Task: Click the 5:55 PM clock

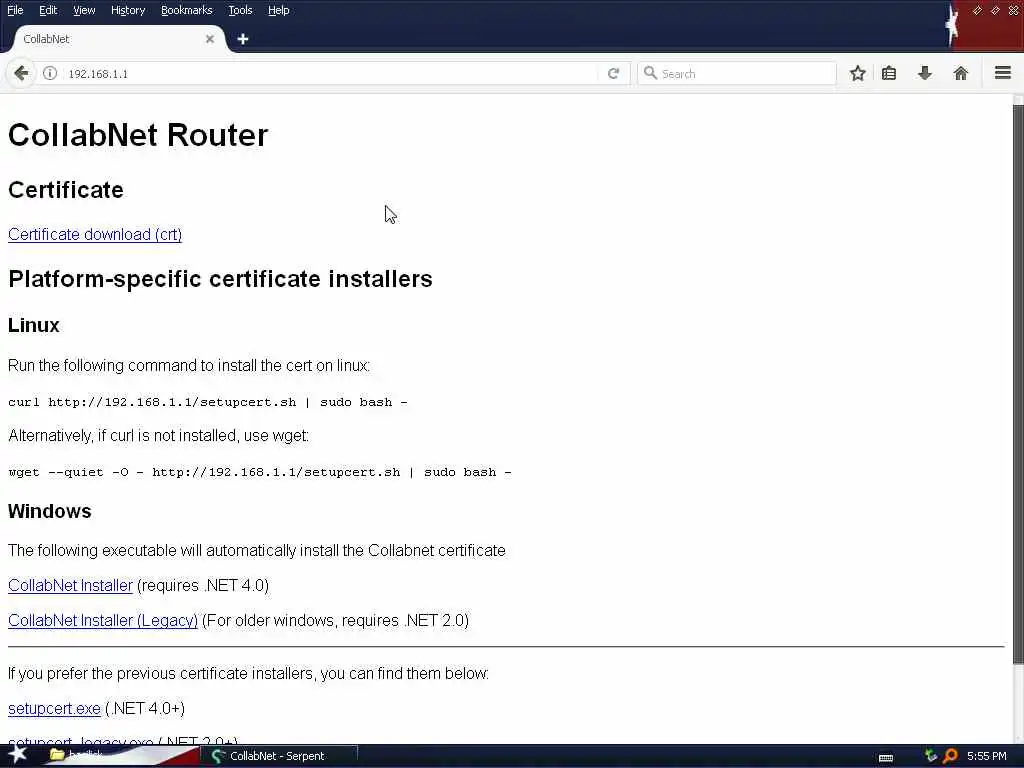Action: pos(986,756)
